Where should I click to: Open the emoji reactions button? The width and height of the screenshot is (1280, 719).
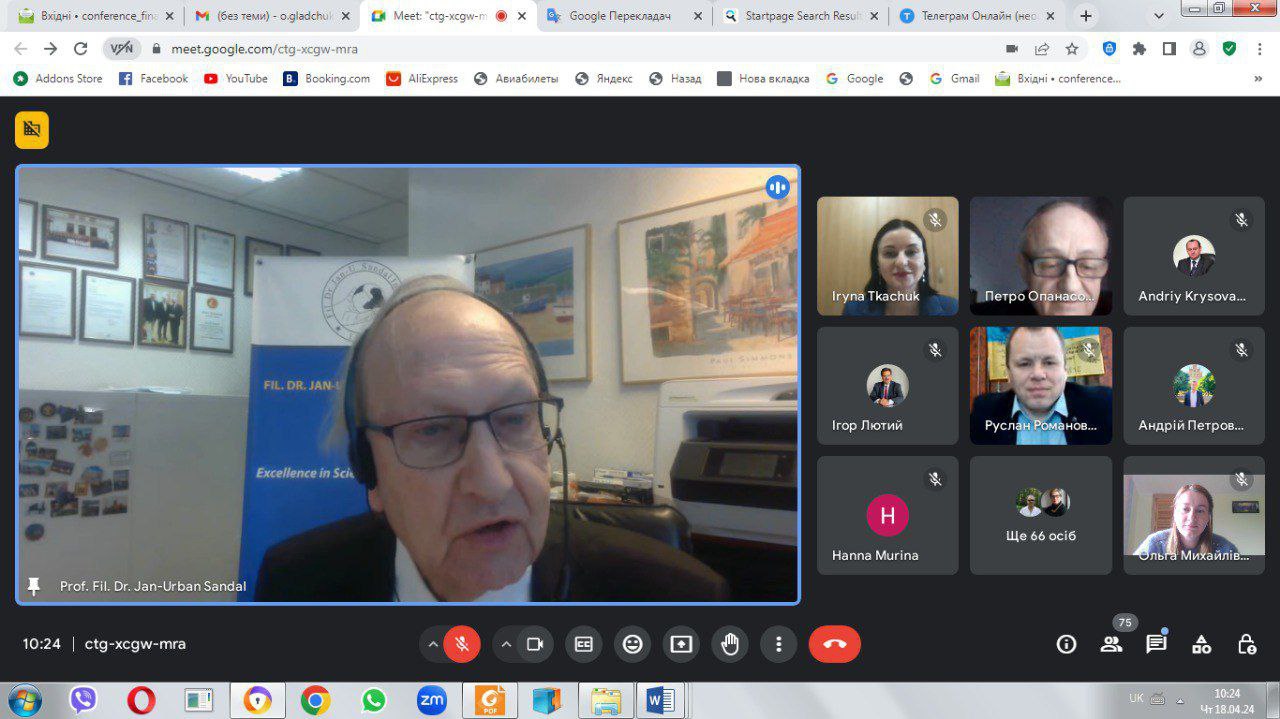click(632, 644)
